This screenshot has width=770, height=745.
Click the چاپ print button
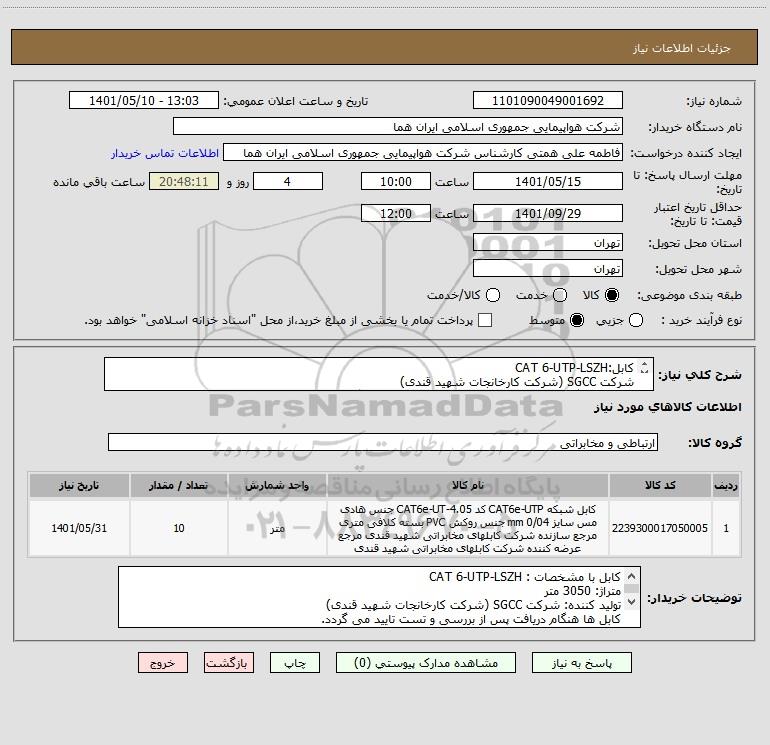[x=295, y=663]
